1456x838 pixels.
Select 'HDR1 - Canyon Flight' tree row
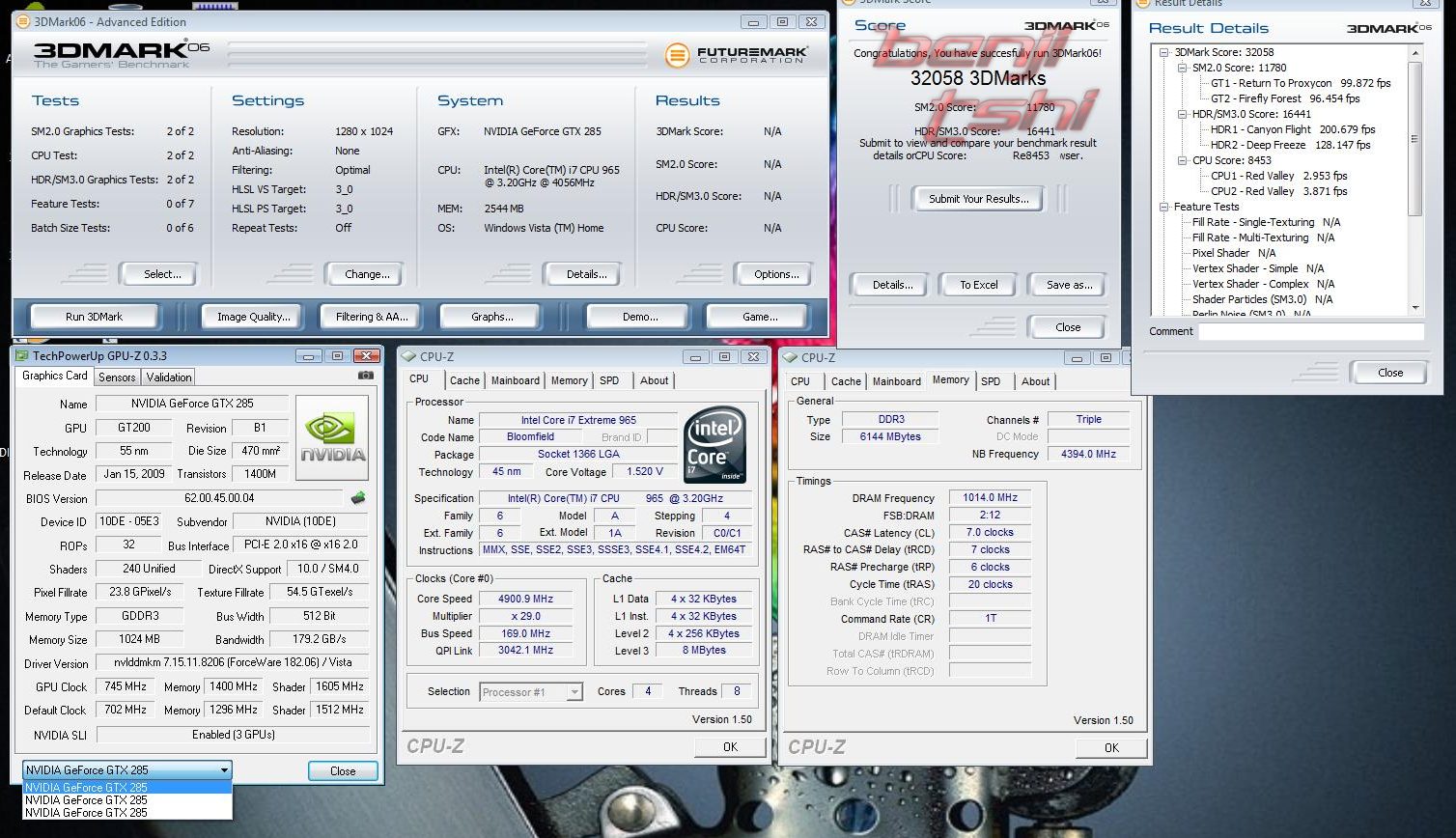[1293, 129]
